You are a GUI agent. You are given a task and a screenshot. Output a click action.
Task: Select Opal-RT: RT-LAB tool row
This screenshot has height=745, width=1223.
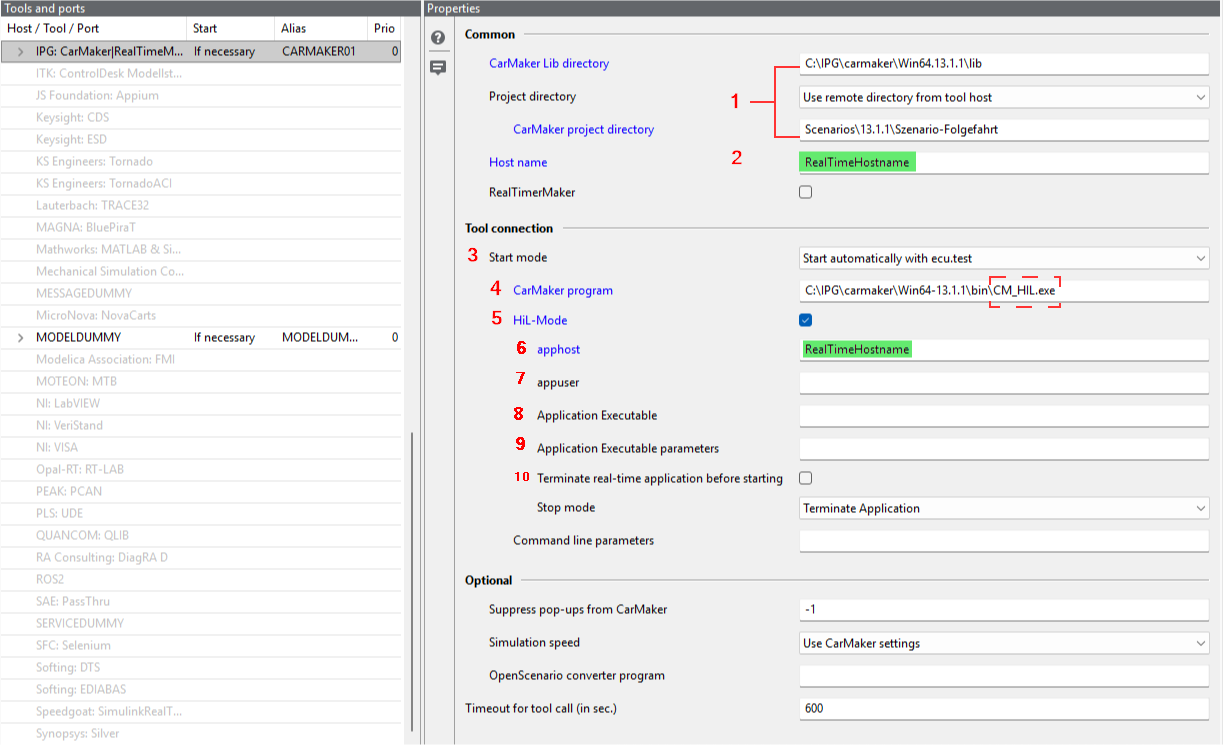(x=200, y=469)
